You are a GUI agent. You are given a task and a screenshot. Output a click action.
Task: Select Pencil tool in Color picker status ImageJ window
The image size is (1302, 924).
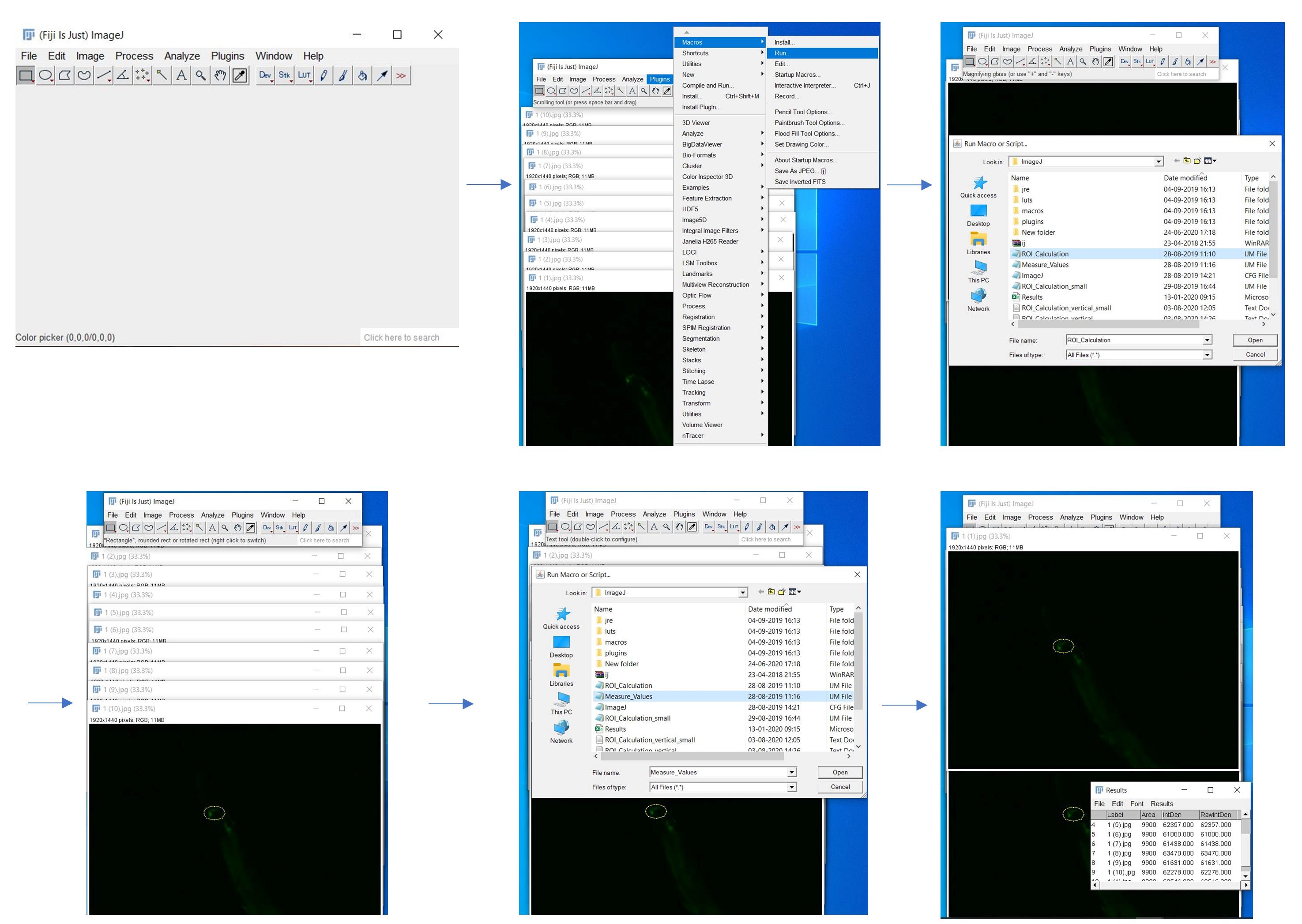324,75
